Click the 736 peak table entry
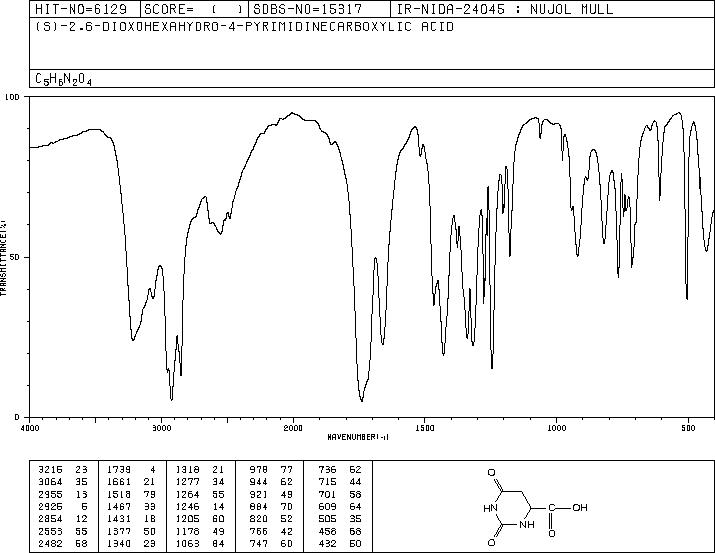 (327, 469)
